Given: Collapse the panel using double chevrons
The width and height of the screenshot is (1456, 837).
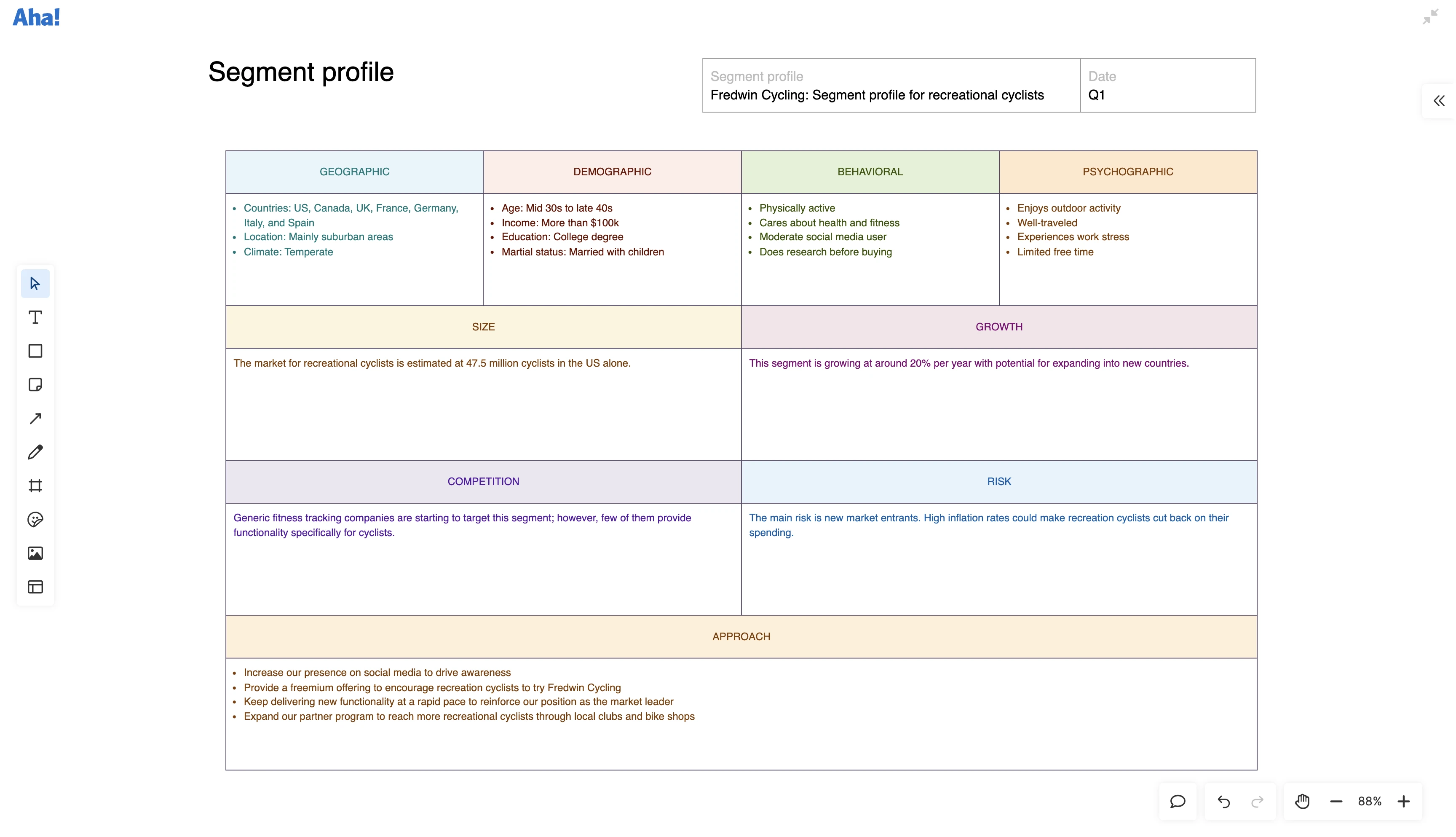Looking at the screenshot, I should tap(1439, 101).
